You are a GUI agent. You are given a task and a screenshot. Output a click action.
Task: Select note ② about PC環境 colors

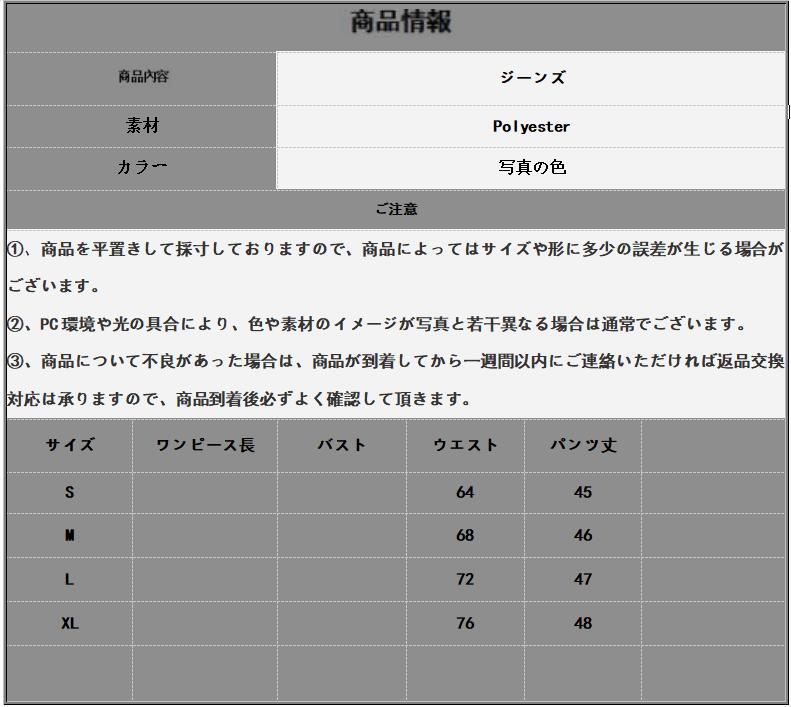pos(377,324)
